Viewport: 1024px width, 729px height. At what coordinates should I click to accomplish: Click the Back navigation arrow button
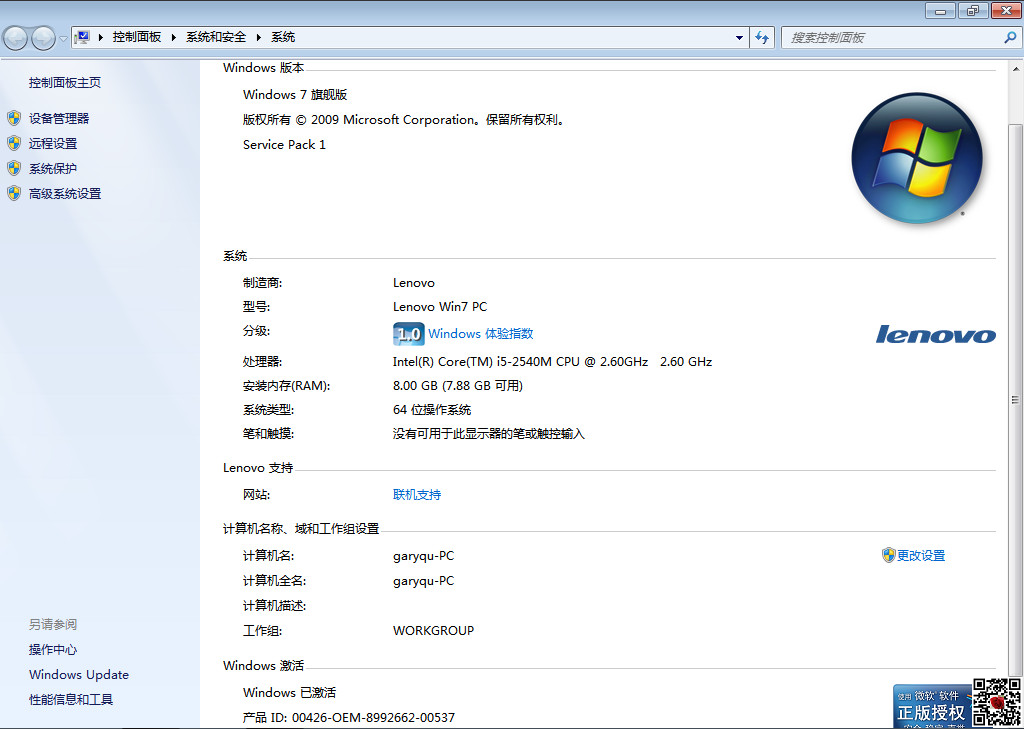16,38
